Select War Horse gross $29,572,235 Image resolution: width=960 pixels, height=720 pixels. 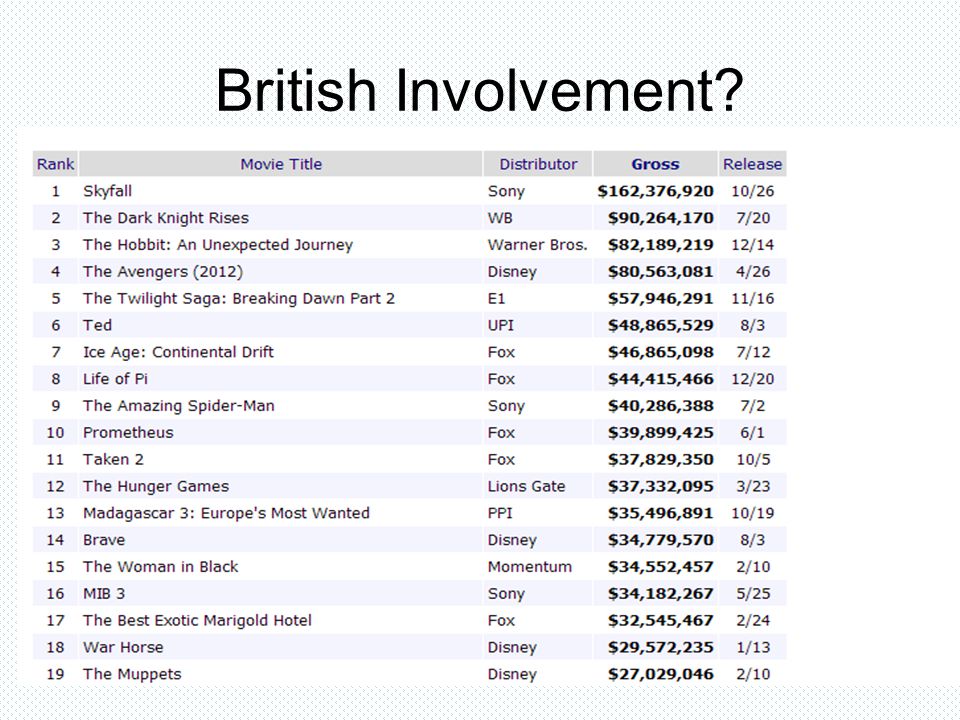pos(661,648)
